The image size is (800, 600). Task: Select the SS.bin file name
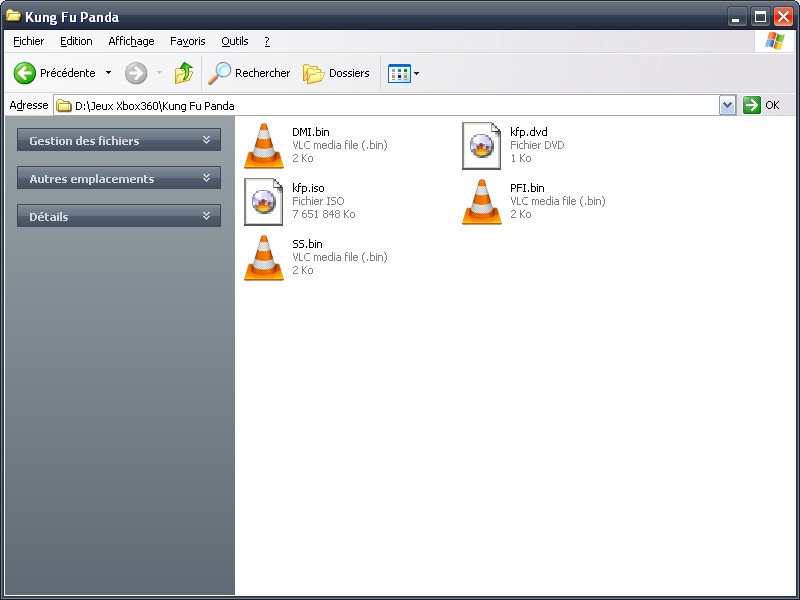(307, 244)
